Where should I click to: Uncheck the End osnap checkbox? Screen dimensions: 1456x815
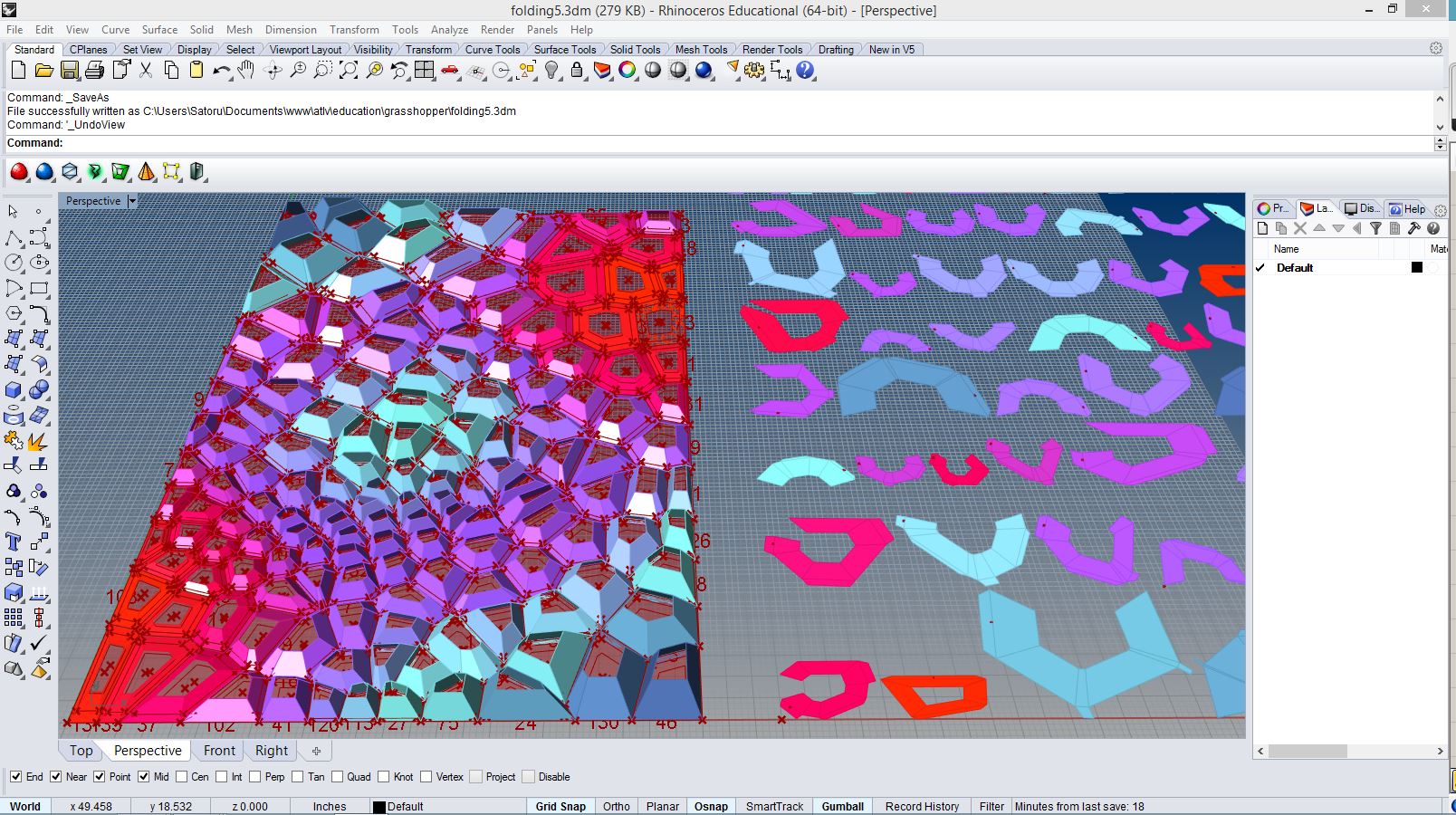pyautogui.click(x=15, y=777)
